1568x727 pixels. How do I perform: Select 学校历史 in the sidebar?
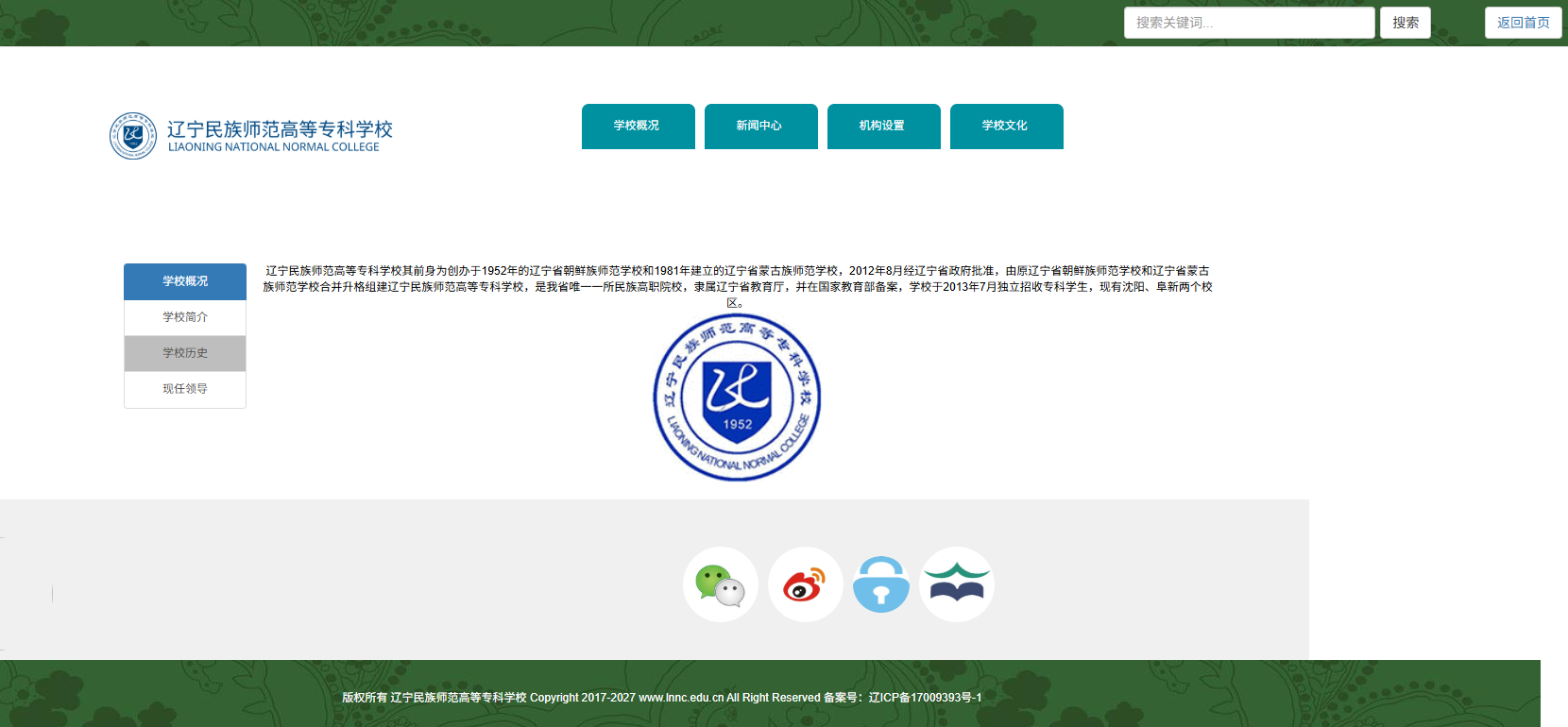point(185,353)
